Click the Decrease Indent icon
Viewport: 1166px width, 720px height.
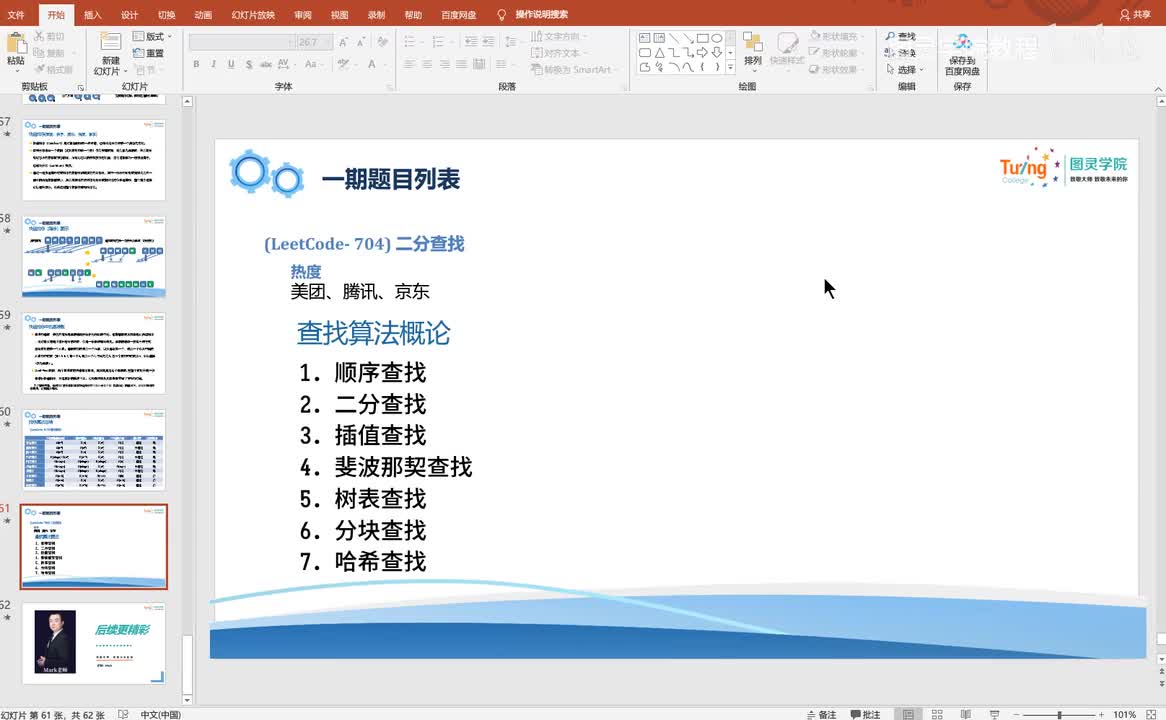pos(471,42)
